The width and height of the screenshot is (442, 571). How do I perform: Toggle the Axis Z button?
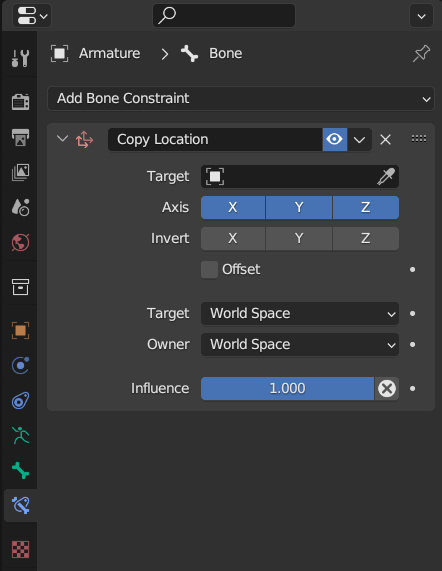click(366, 208)
